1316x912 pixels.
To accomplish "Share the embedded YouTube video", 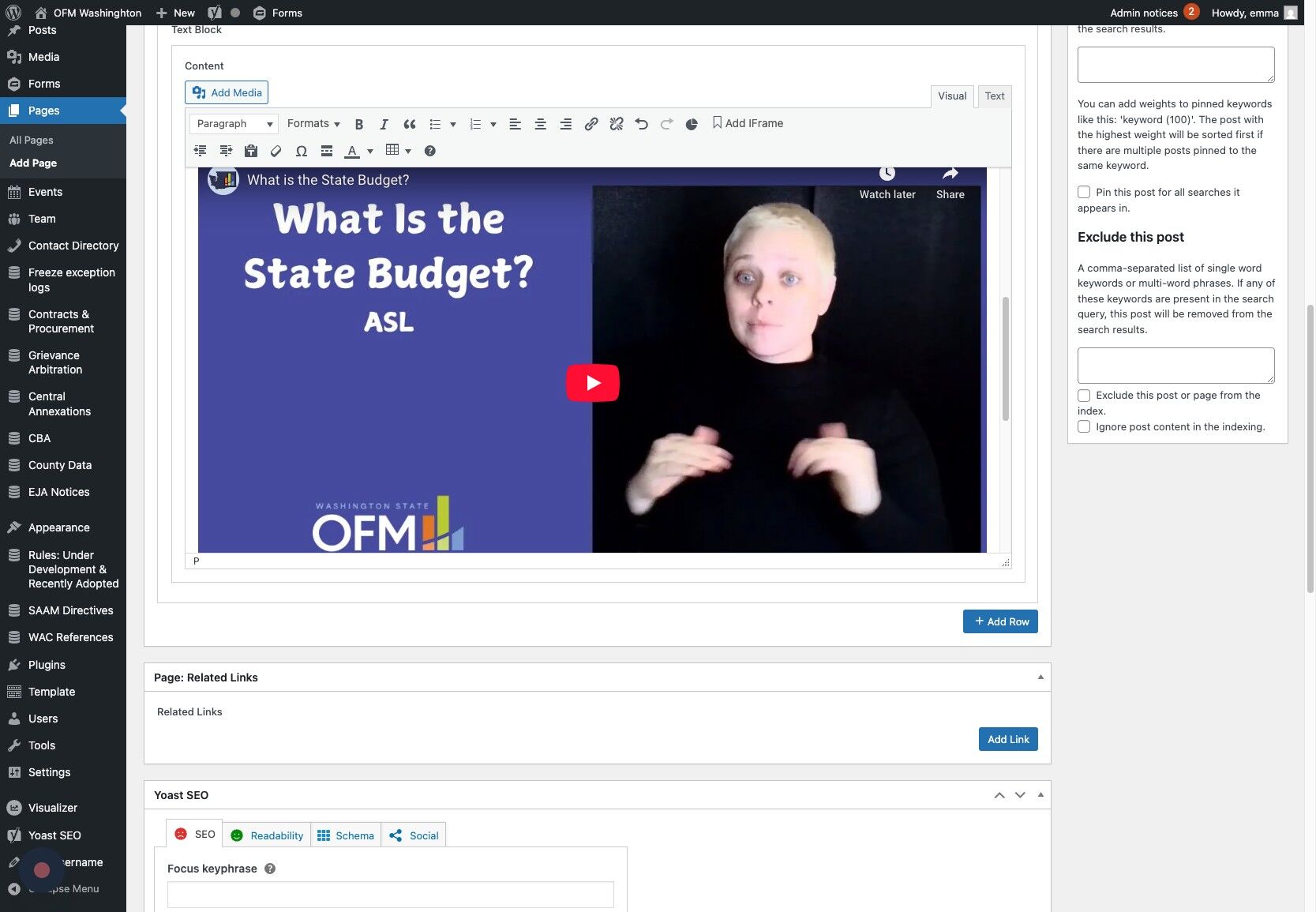I will (950, 183).
